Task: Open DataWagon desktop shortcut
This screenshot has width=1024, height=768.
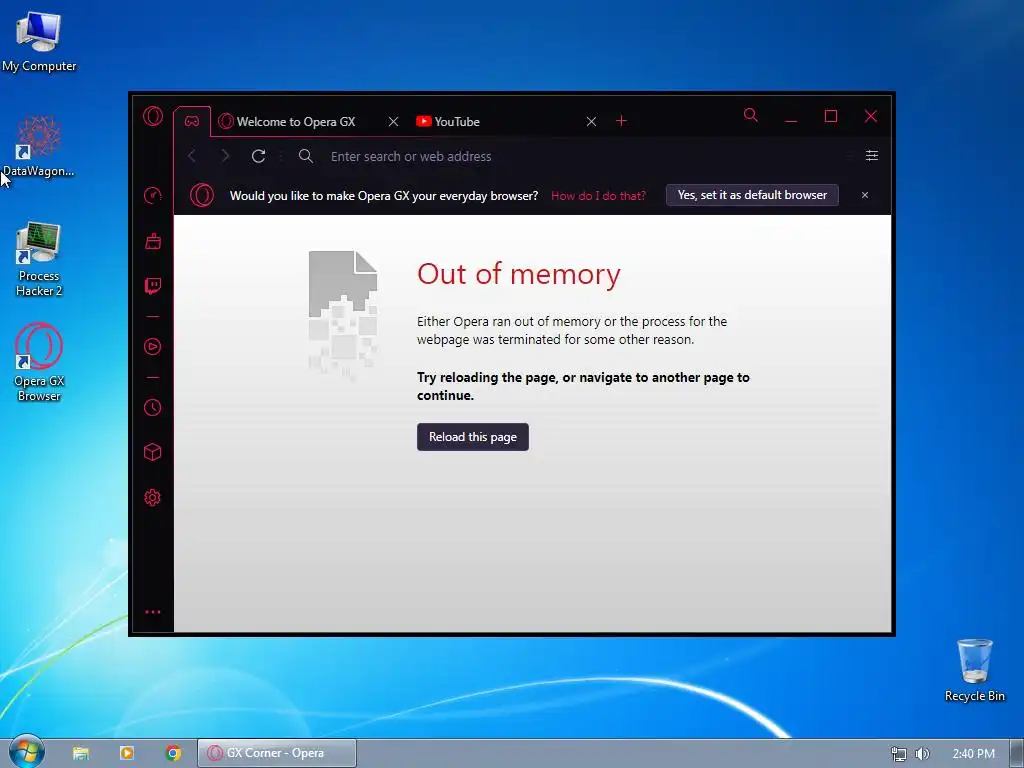Action: click(39, 146)
